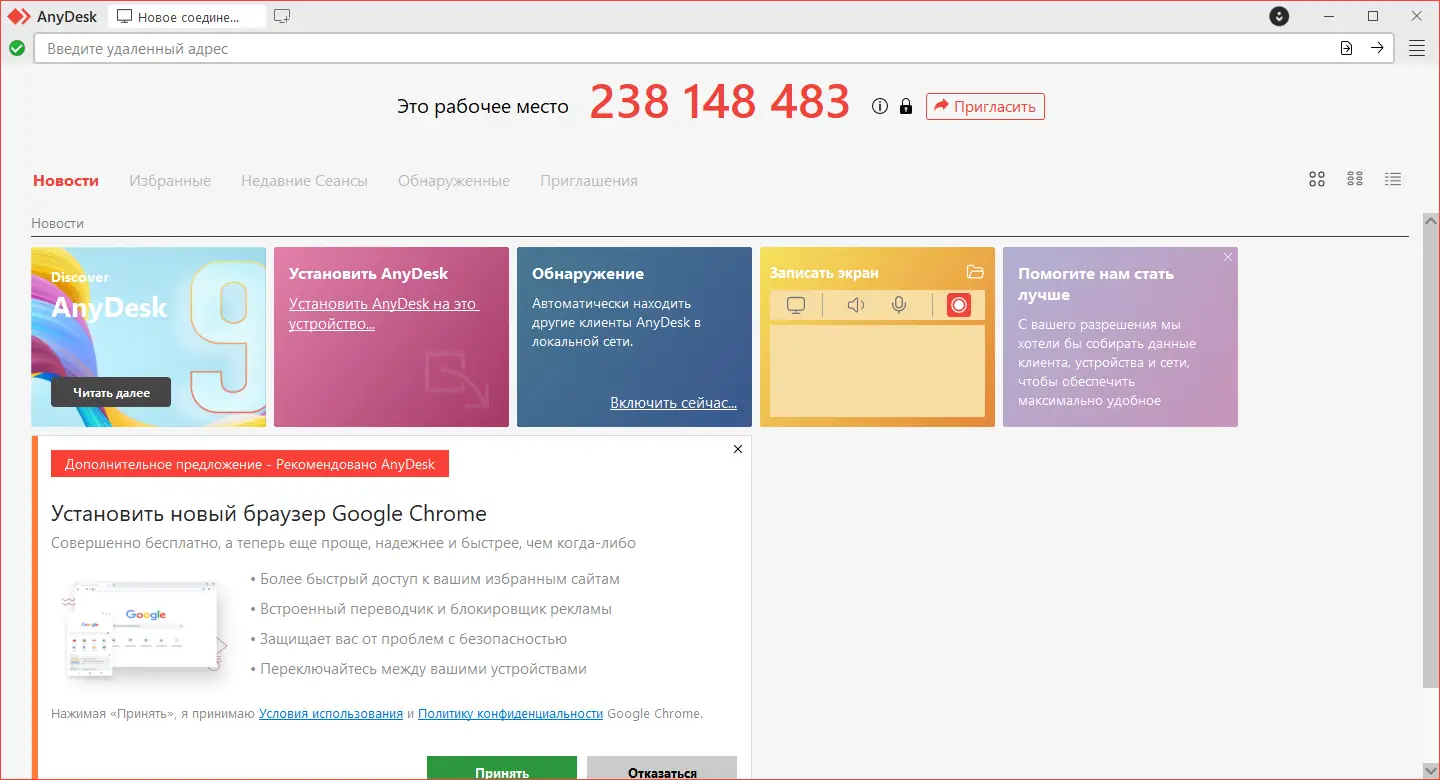Click the file transfer icon in the address bar
This screenshot has height=780, width=1440.
coord(1347,48)
